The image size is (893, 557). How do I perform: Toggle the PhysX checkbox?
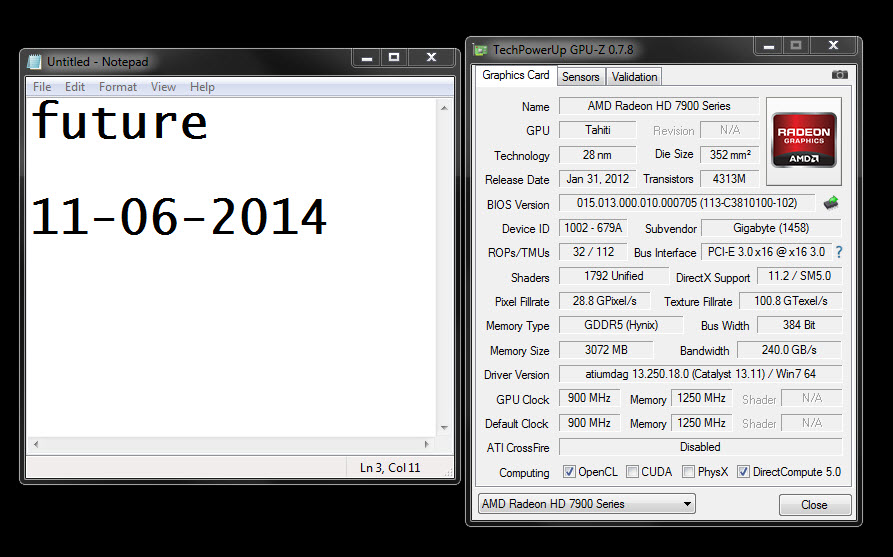click(688, 472)
